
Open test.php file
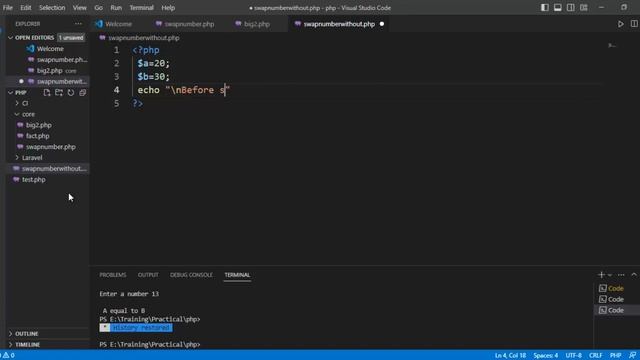[33, 180]
